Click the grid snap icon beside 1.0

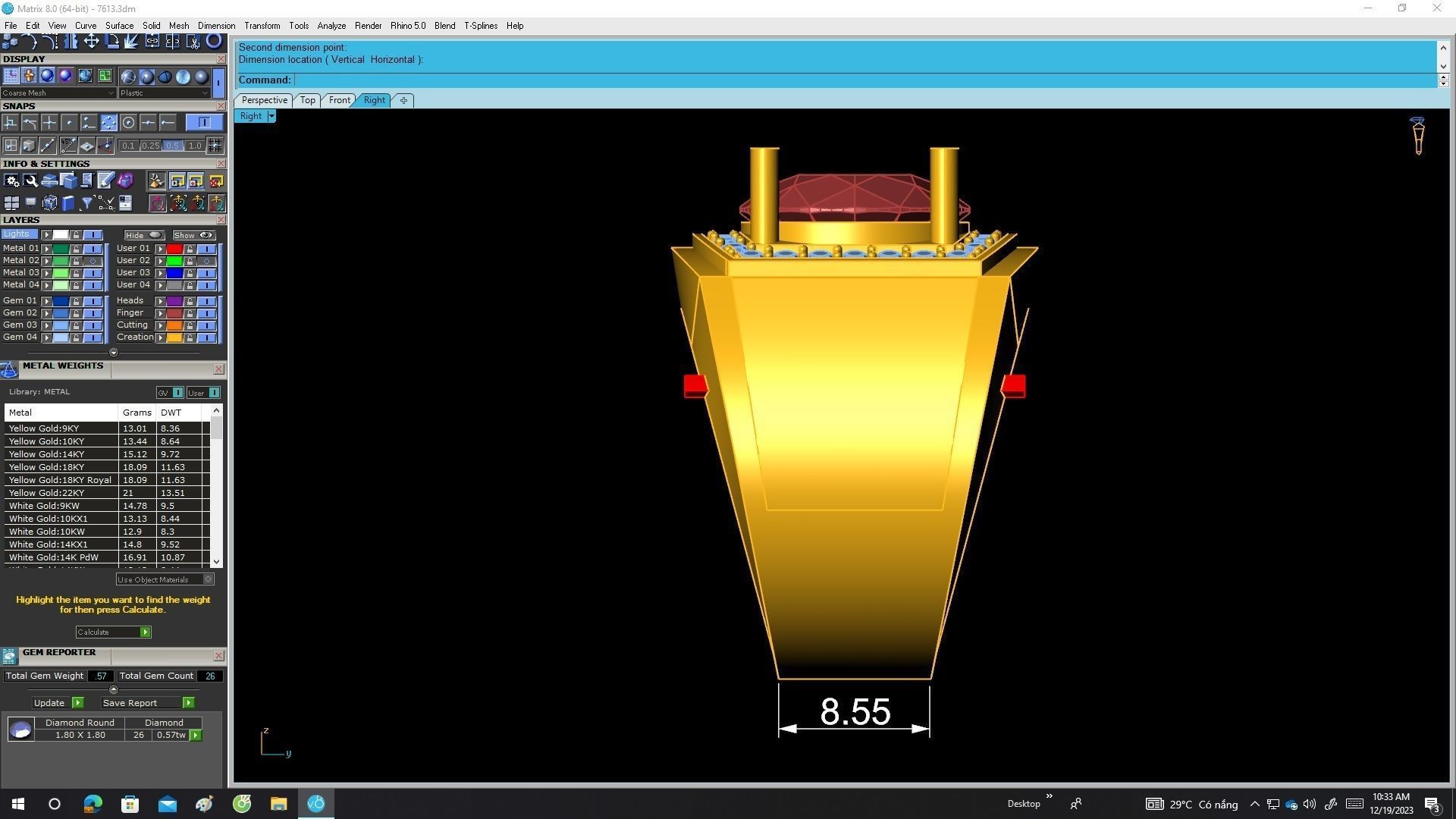click(x=215, y=145)
